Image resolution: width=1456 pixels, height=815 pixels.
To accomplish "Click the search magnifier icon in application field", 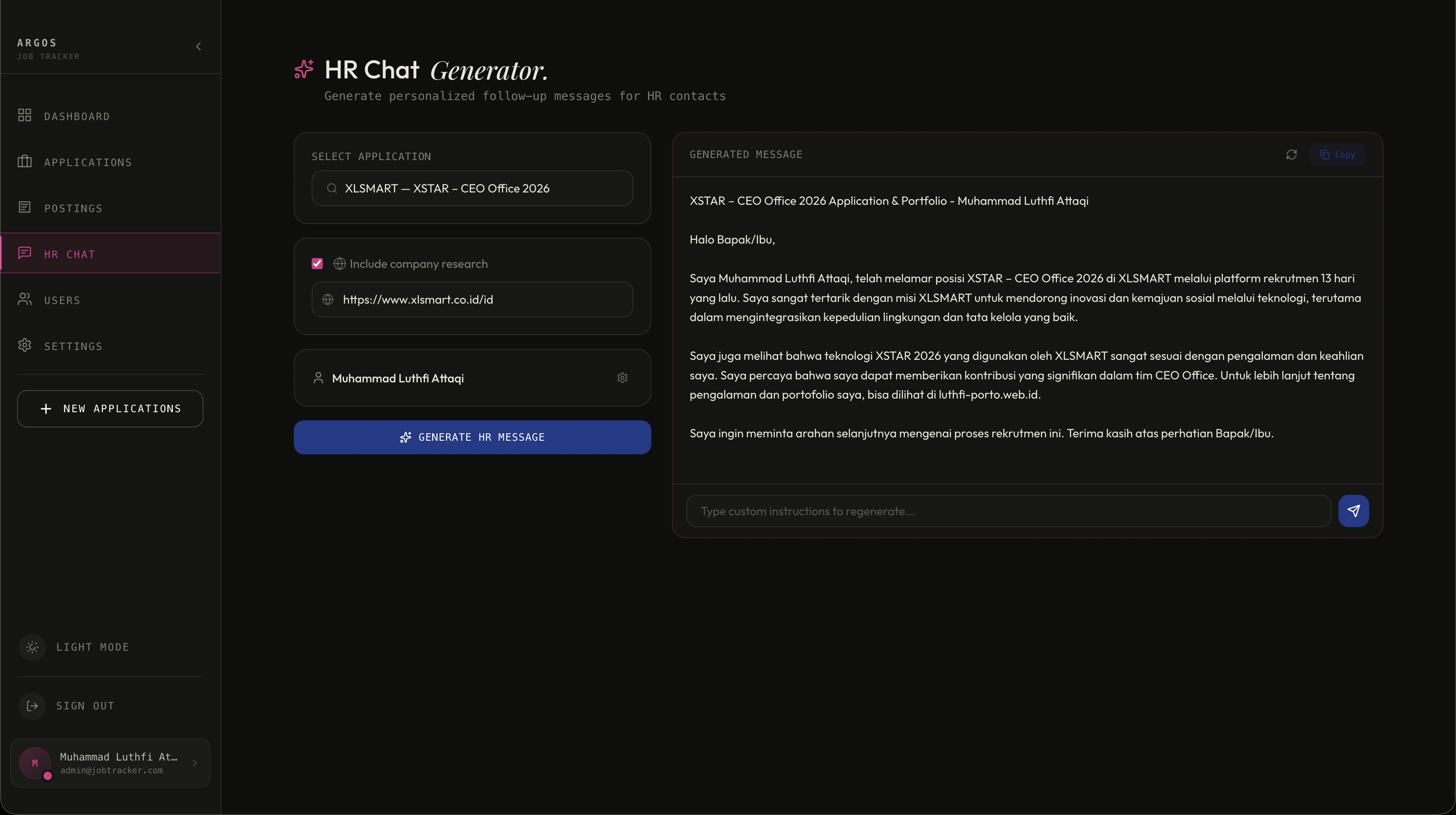I will point(332,188).
